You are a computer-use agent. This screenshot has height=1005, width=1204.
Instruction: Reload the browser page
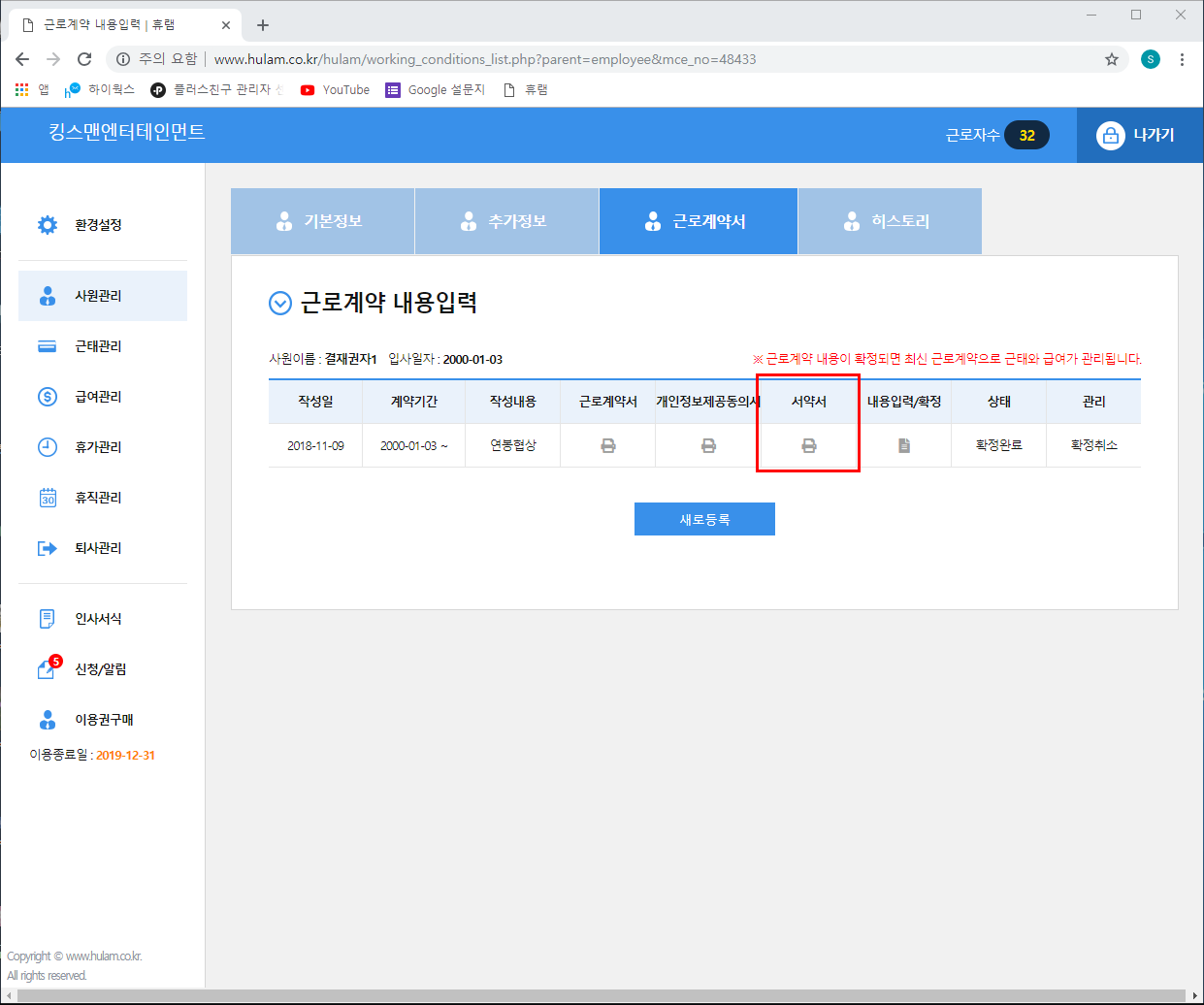(84, 59)
